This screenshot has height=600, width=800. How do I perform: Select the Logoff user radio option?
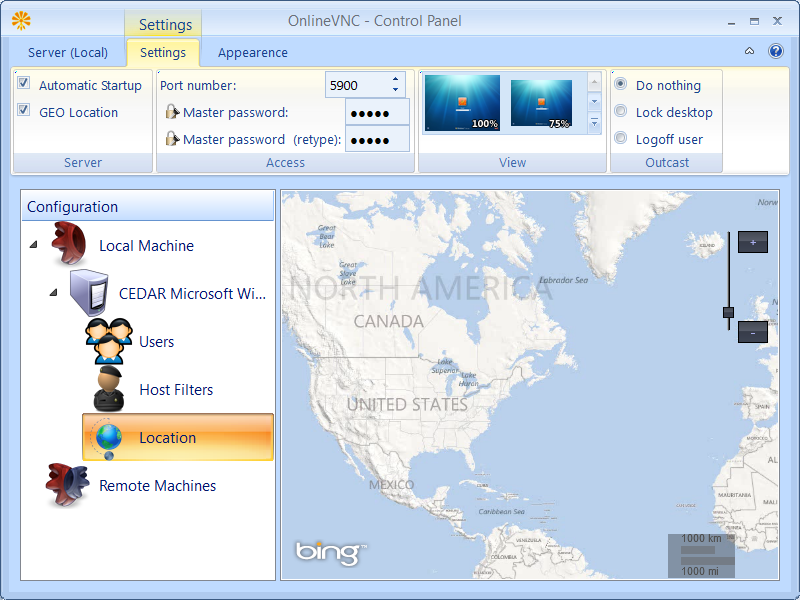pos(620,138)
